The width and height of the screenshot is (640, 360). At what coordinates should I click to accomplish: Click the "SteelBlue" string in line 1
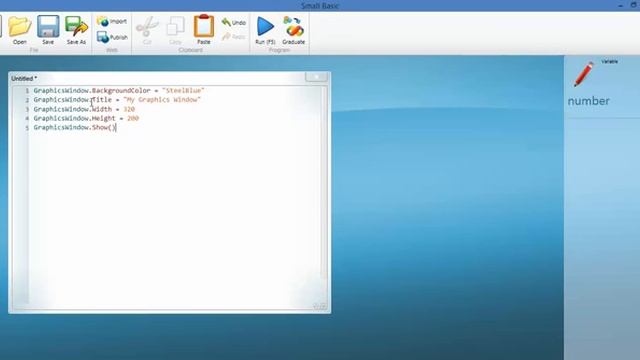[183, 91]
